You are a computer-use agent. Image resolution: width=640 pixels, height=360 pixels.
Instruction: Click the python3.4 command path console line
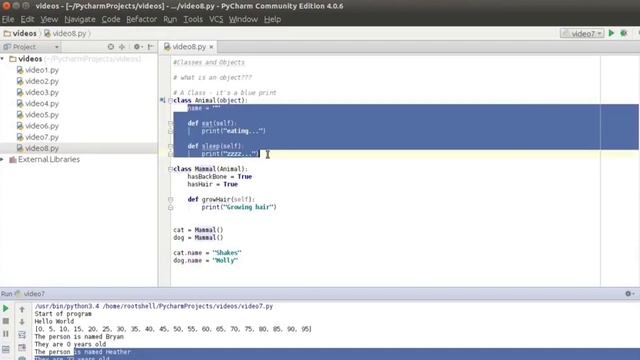point(154,306)
